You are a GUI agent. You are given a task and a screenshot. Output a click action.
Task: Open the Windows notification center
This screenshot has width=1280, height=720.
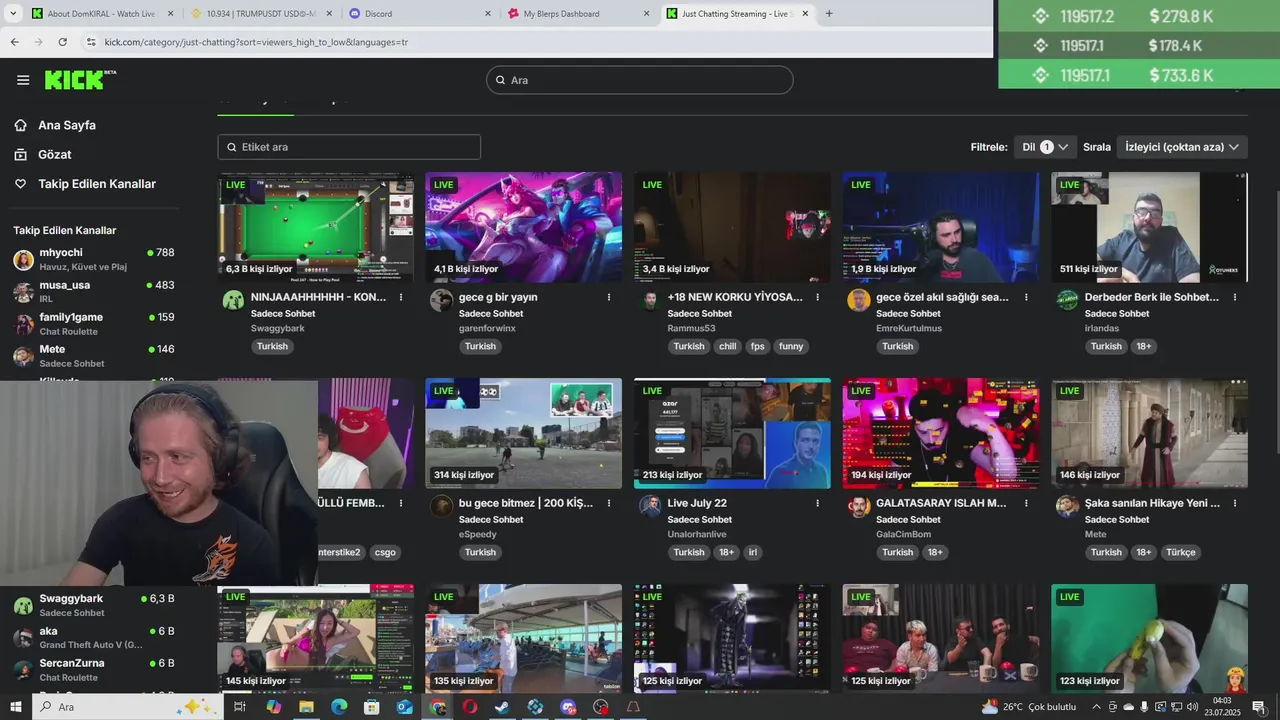tap(1258, 707)
